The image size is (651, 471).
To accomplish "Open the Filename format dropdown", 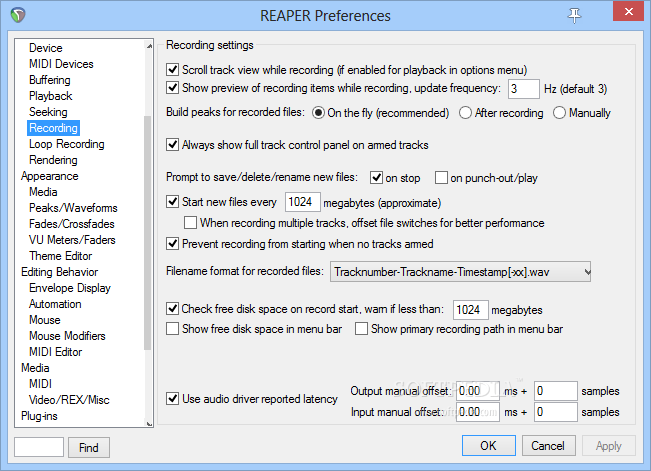I will tap(460, 272).
